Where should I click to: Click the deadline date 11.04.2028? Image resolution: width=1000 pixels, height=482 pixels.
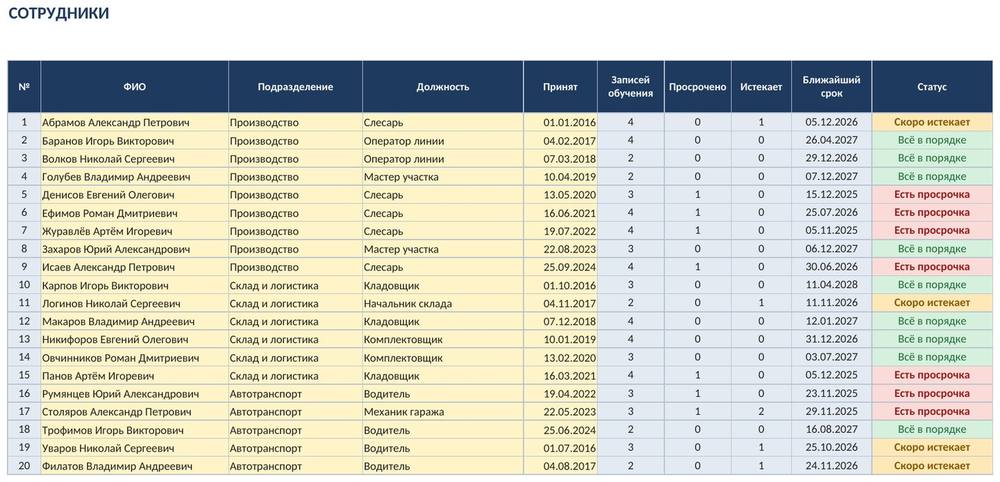click(x=832, y=285)
